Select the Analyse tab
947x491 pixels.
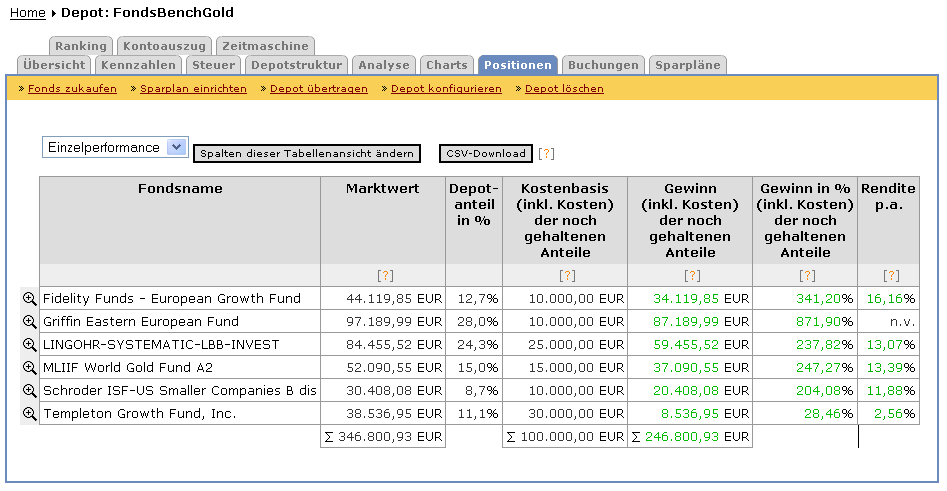(x=384, y=65)
